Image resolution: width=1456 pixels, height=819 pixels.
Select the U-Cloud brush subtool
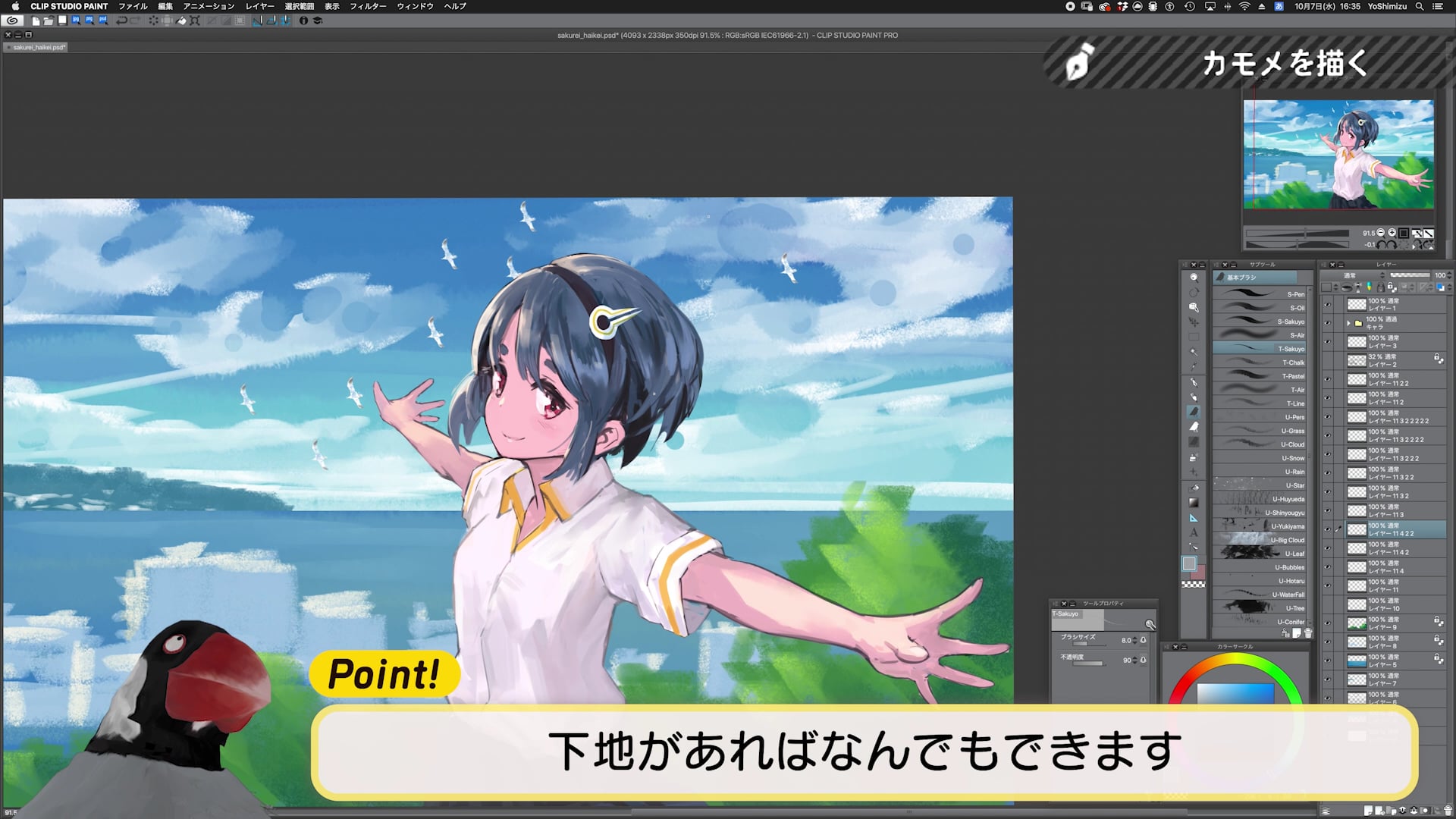[x=1259, y=444]
